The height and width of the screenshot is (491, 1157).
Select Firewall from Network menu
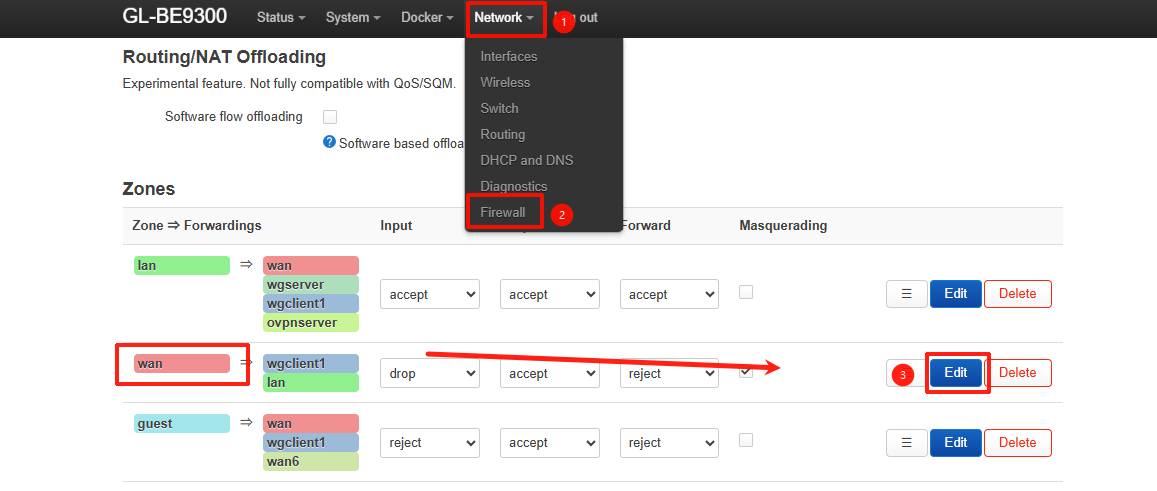coord(503,212)
